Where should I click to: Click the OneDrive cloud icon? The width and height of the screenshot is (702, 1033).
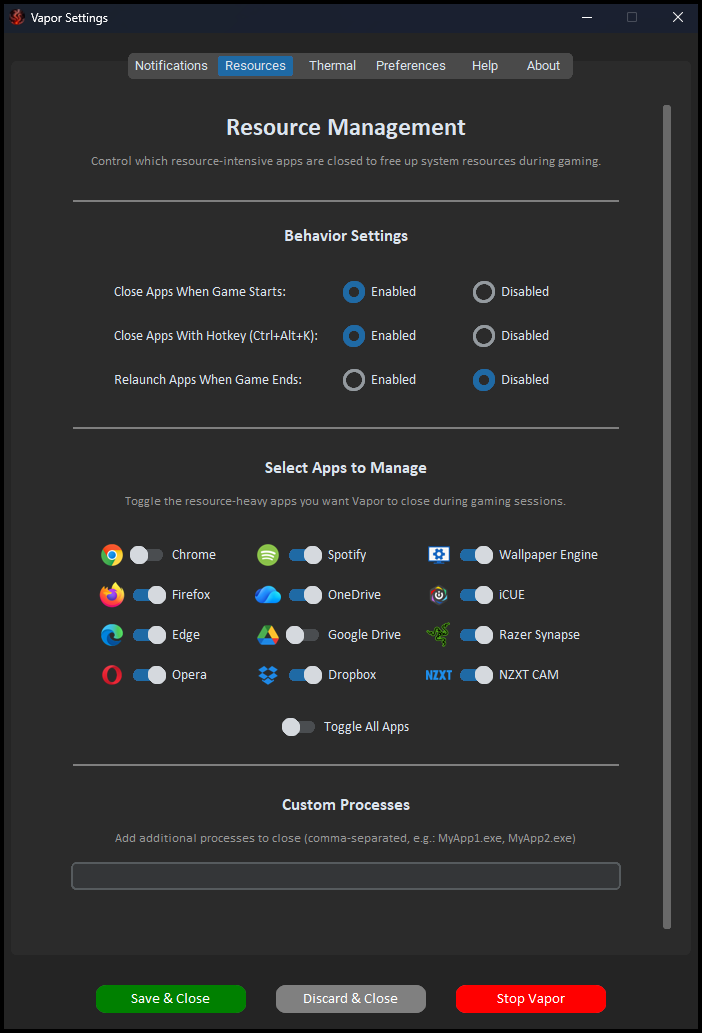tap(267, 594)
